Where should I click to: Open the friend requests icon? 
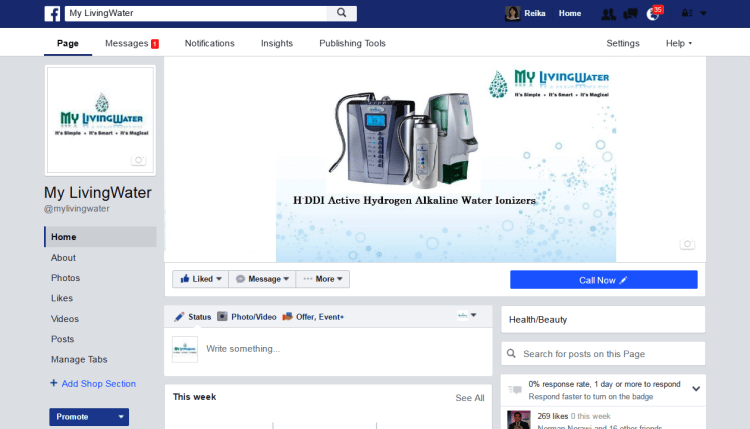point(608,14)
